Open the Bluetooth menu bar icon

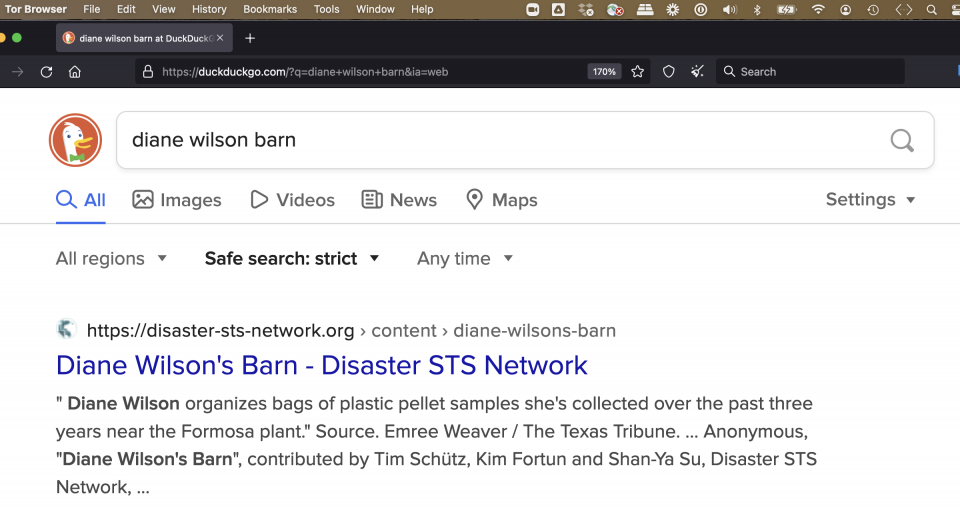pos(757,9)
